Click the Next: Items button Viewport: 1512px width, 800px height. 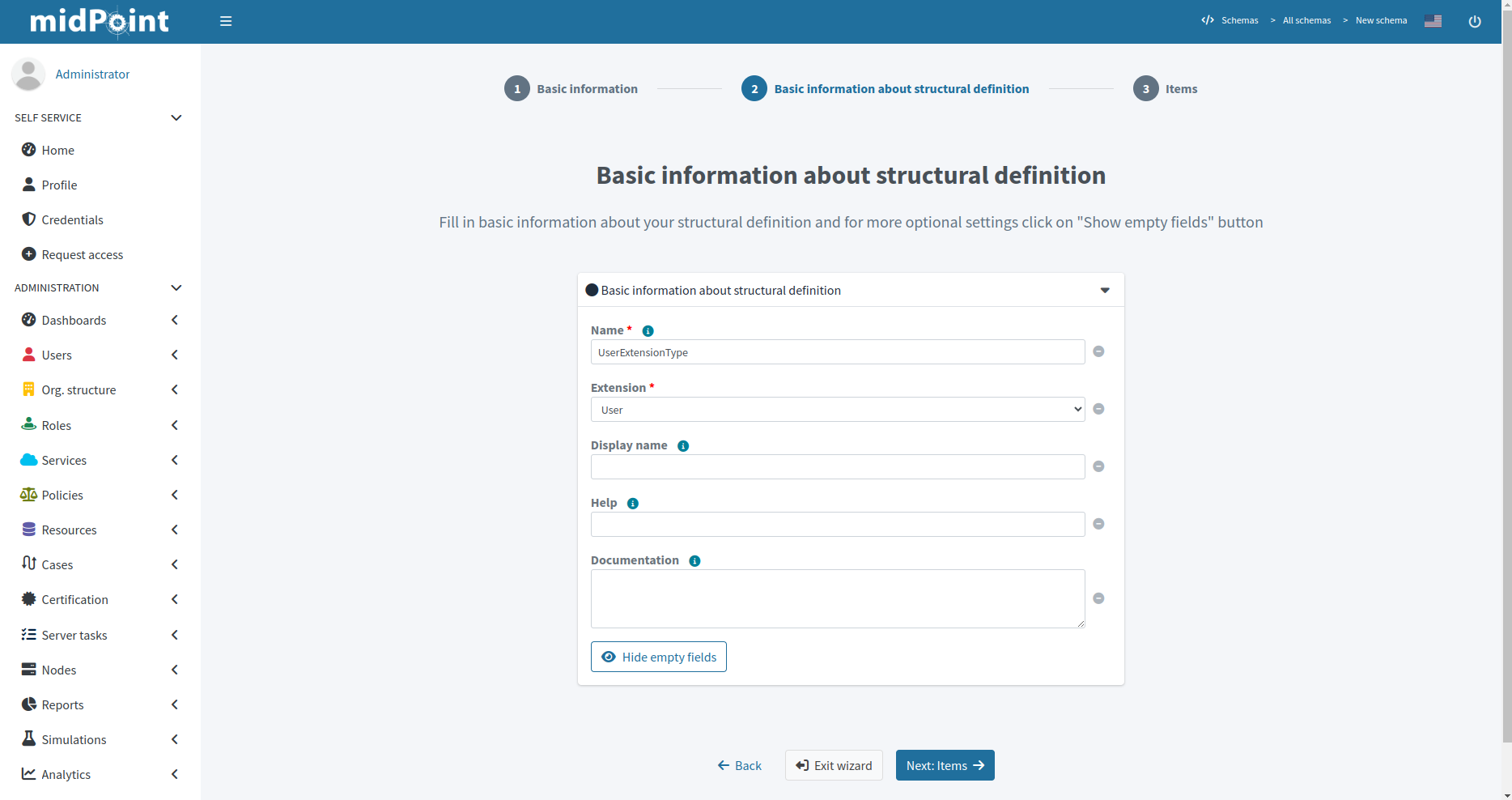(945, 765)
